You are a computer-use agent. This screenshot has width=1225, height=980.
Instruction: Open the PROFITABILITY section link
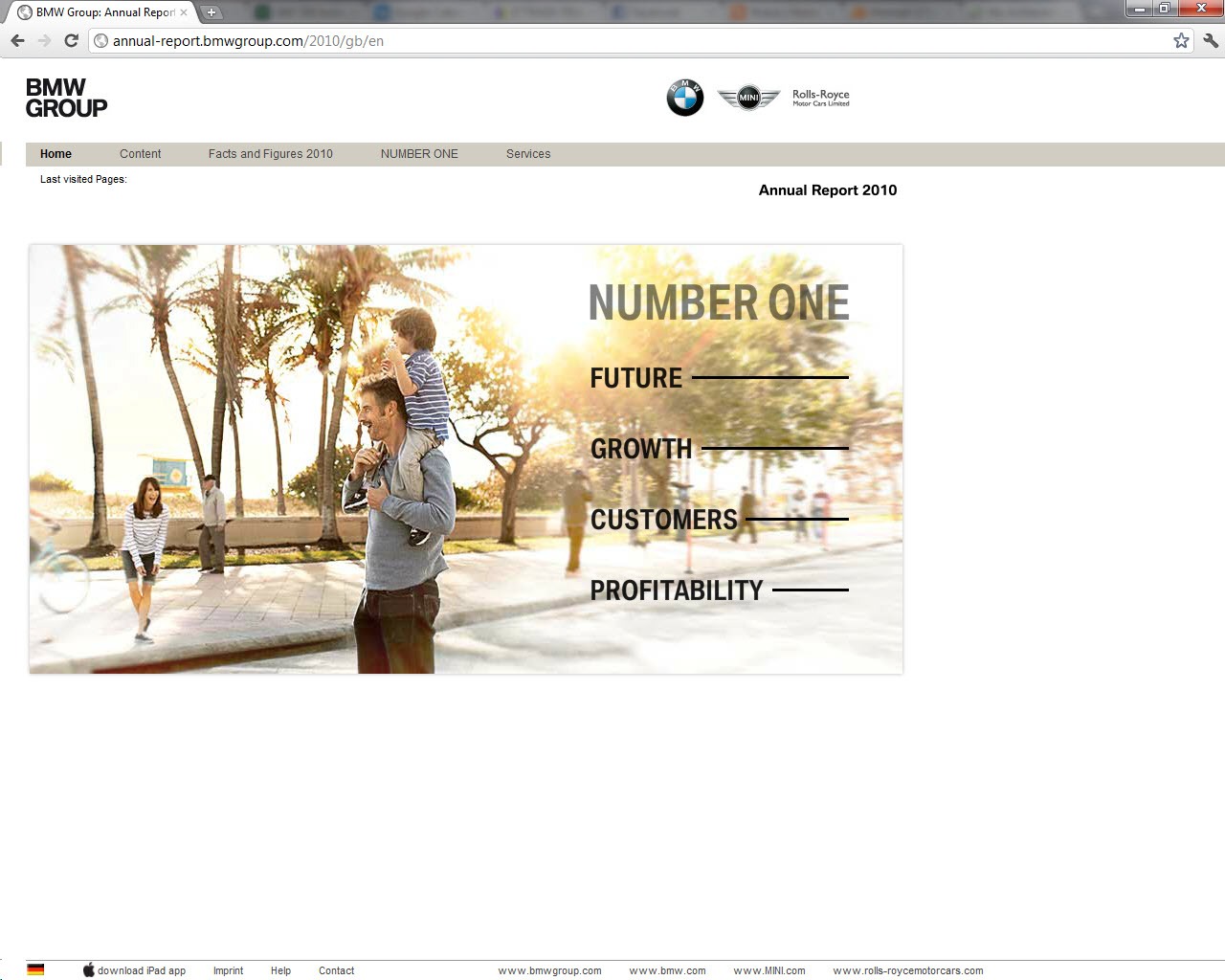(676, 590)
